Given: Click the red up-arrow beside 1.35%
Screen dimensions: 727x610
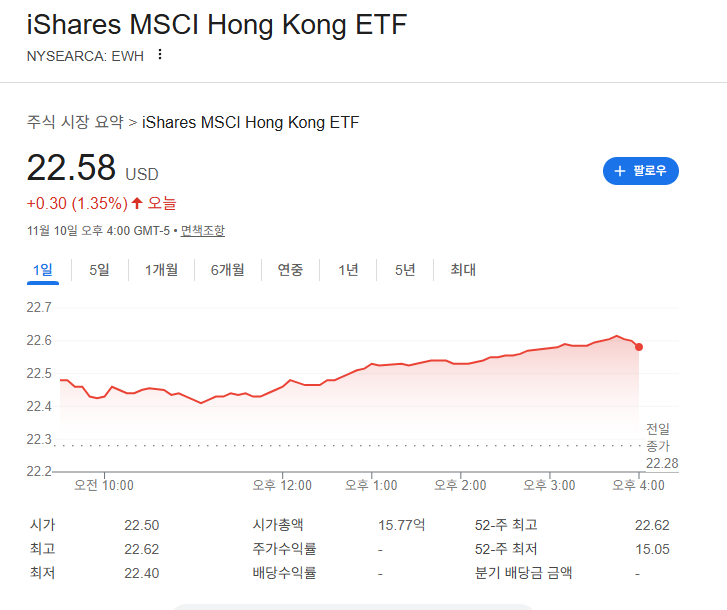Looking at the screenshot, I should click(x=137, y=203).
